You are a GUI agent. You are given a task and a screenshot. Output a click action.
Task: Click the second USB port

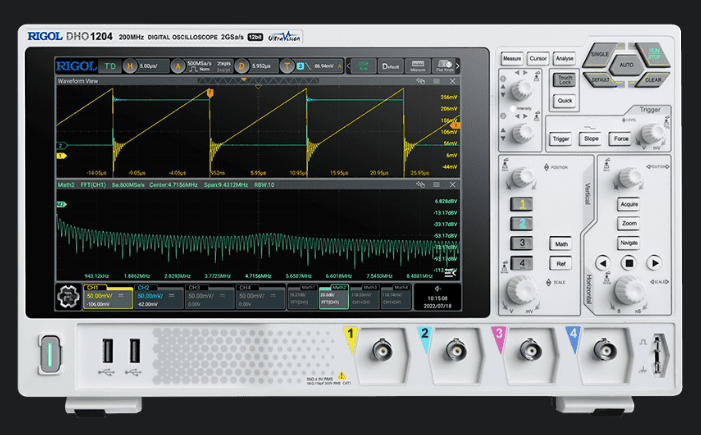point(135,351)
